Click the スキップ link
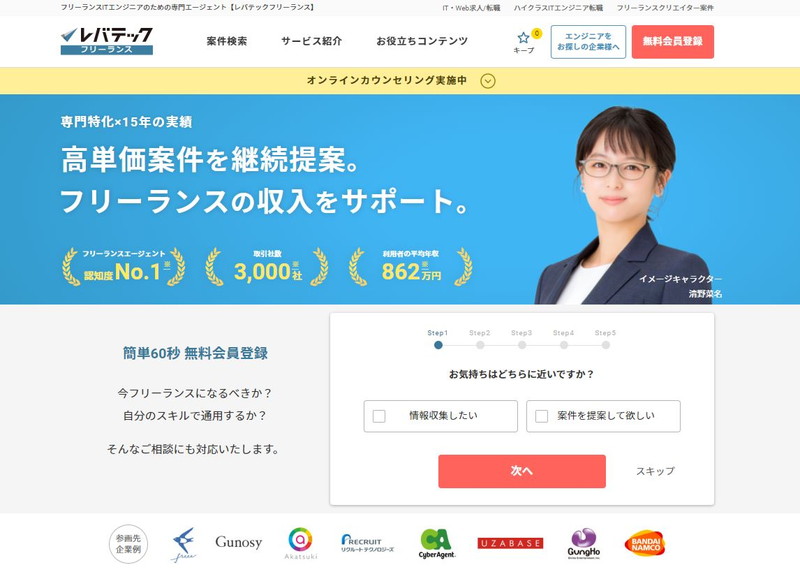 (655, 471)
